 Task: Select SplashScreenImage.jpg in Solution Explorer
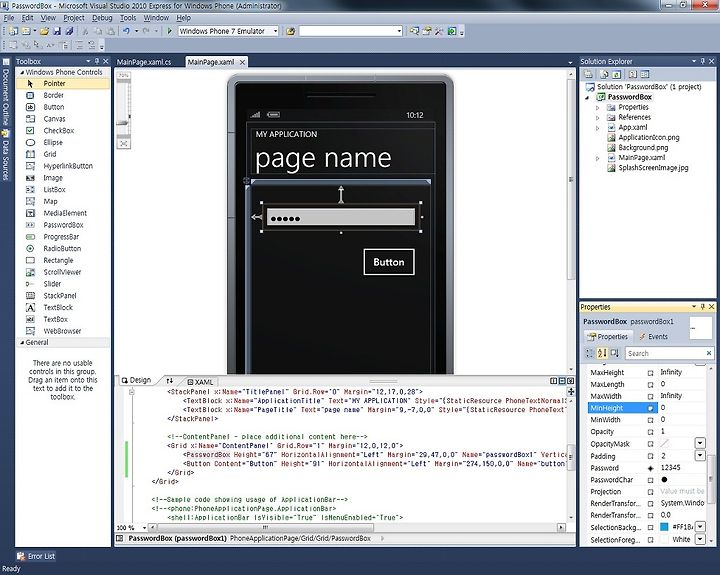(653, 168)
